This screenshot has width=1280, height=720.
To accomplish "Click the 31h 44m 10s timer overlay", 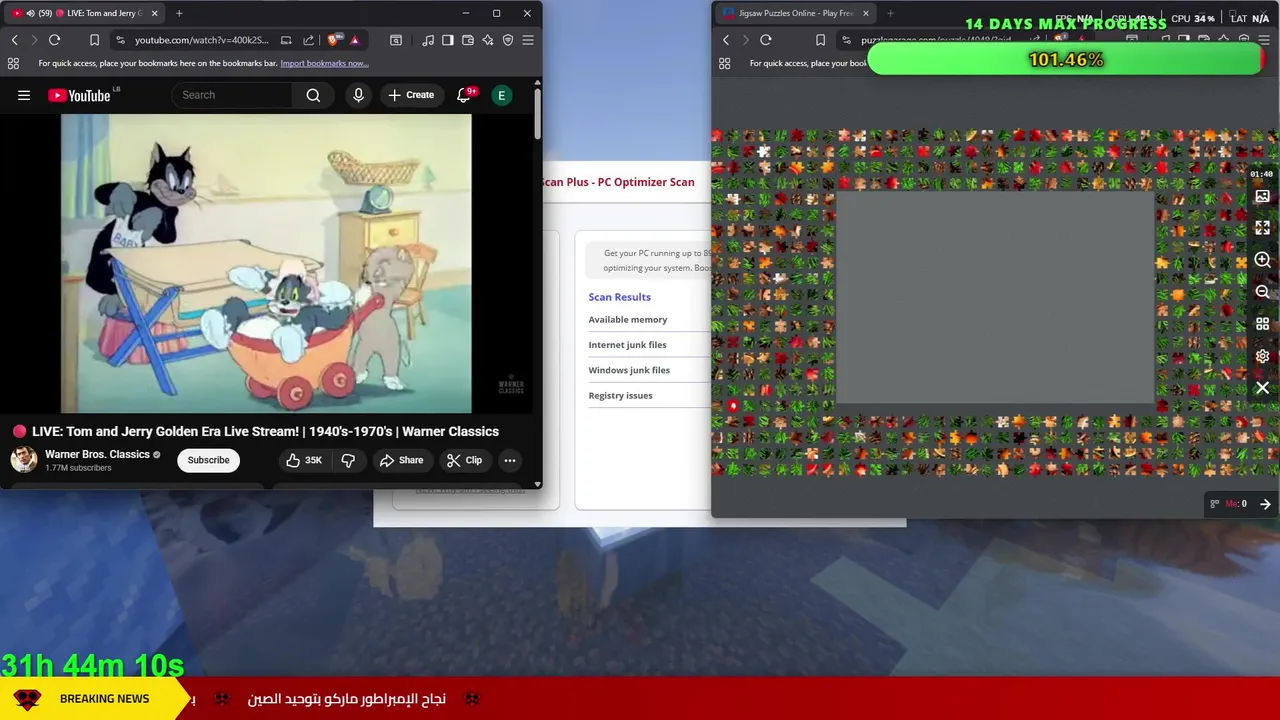I will [92, 665].
